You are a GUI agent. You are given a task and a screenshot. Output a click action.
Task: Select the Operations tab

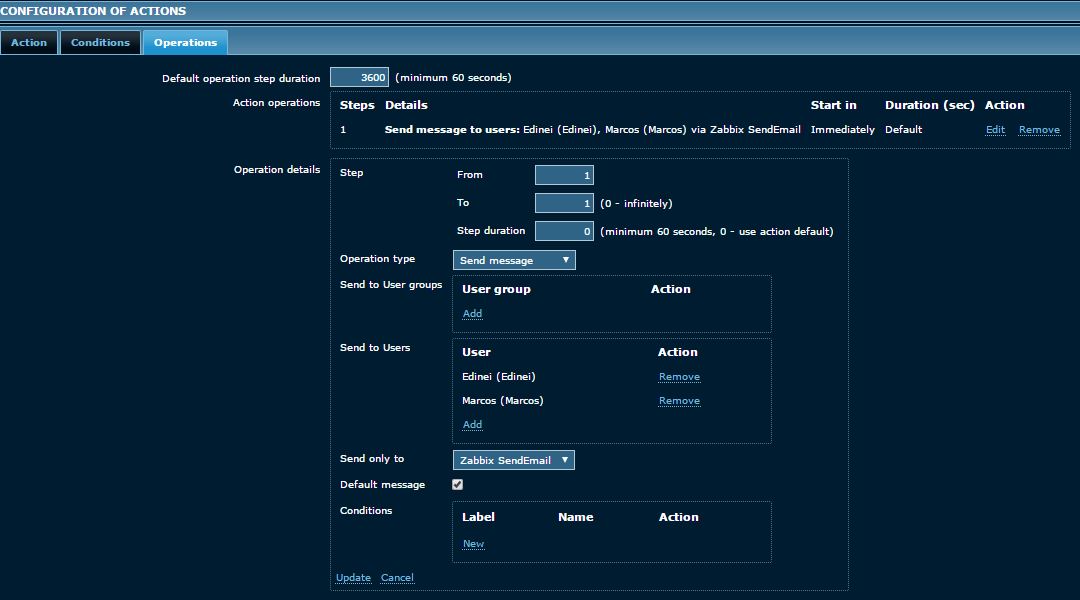(185, 42)
